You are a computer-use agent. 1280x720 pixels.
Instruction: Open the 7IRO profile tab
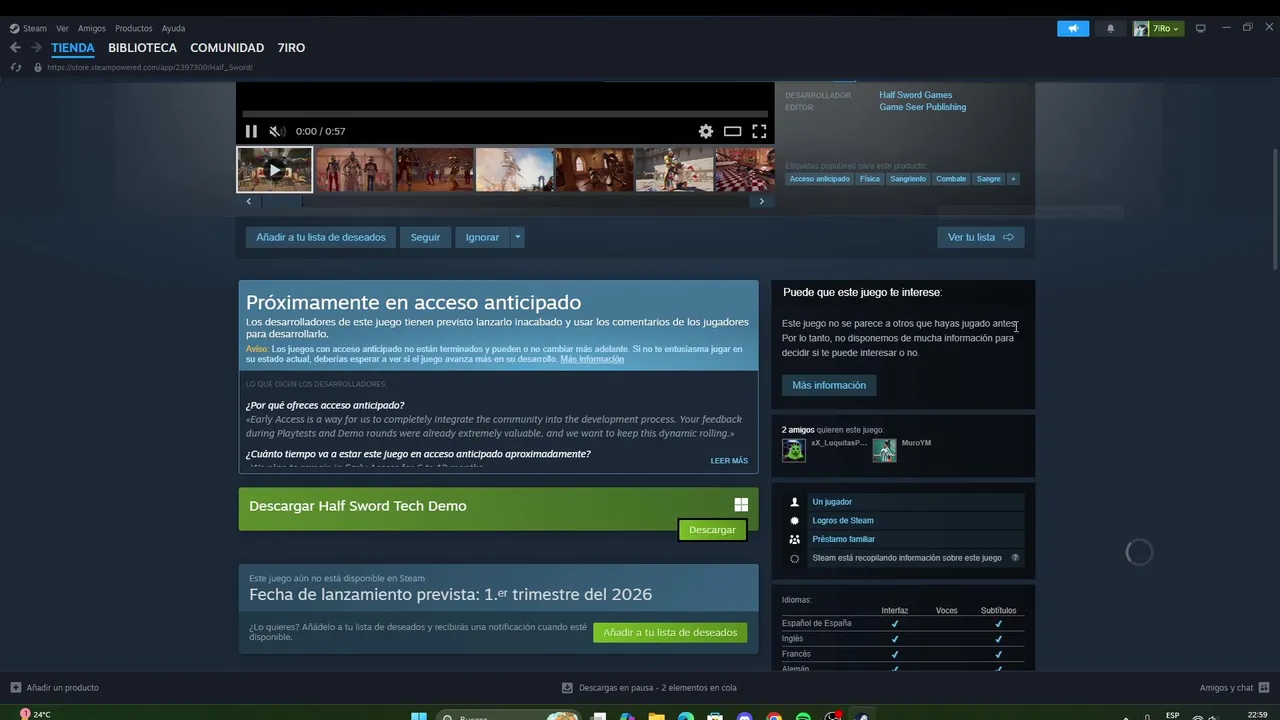(291, 48)
